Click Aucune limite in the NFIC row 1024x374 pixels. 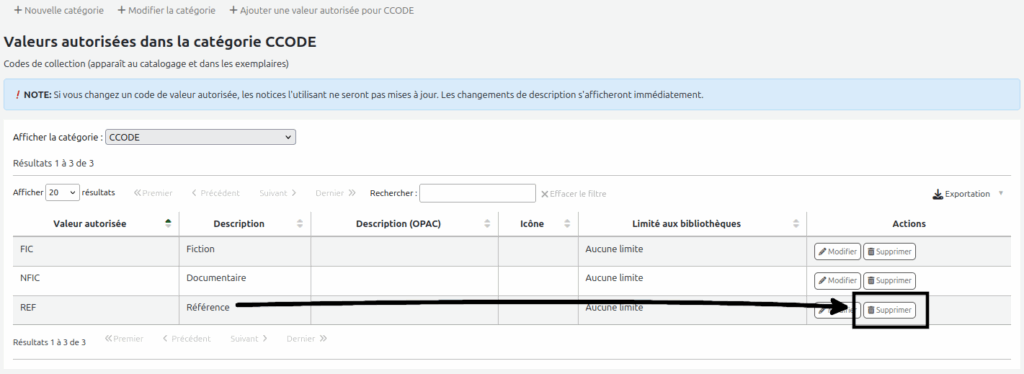pos(614,278)
